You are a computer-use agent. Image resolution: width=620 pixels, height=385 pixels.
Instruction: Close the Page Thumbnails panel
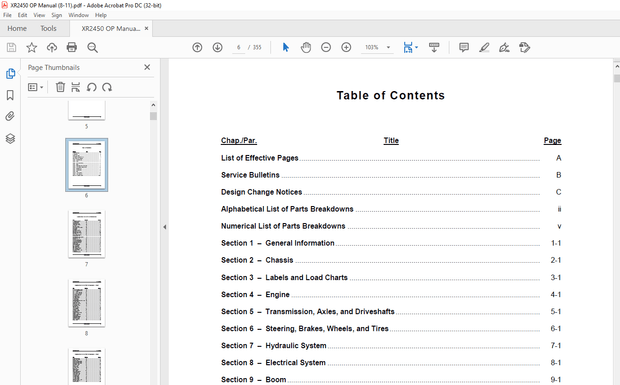[x=147, y=67]
